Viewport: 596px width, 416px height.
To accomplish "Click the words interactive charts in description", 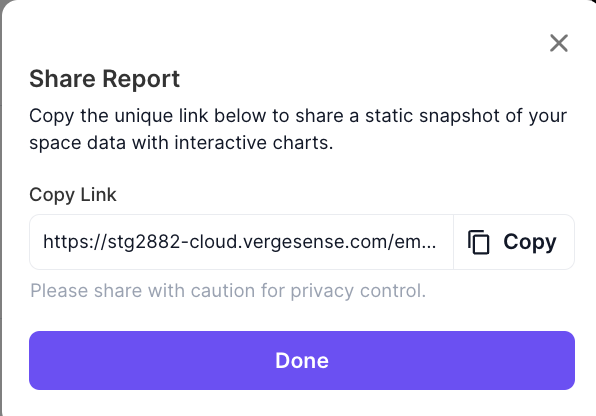I will [x=254, y=143].
